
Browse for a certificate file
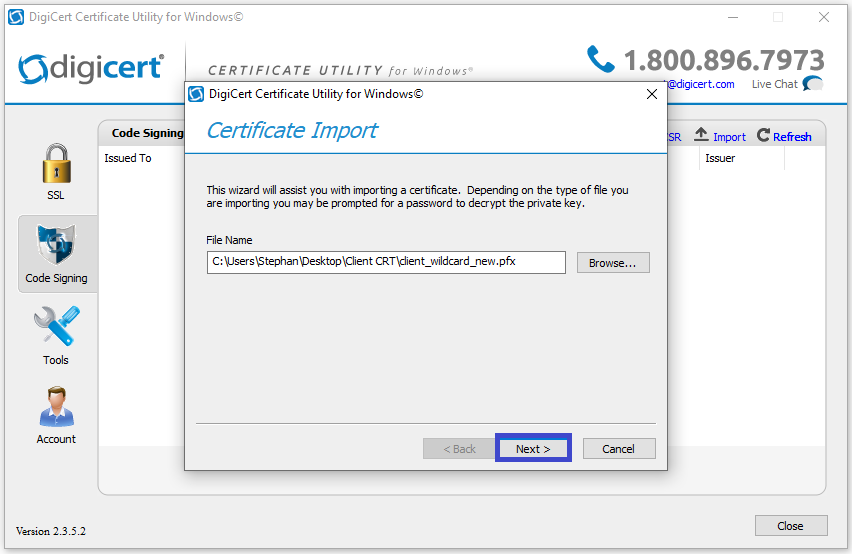point(613,263)
